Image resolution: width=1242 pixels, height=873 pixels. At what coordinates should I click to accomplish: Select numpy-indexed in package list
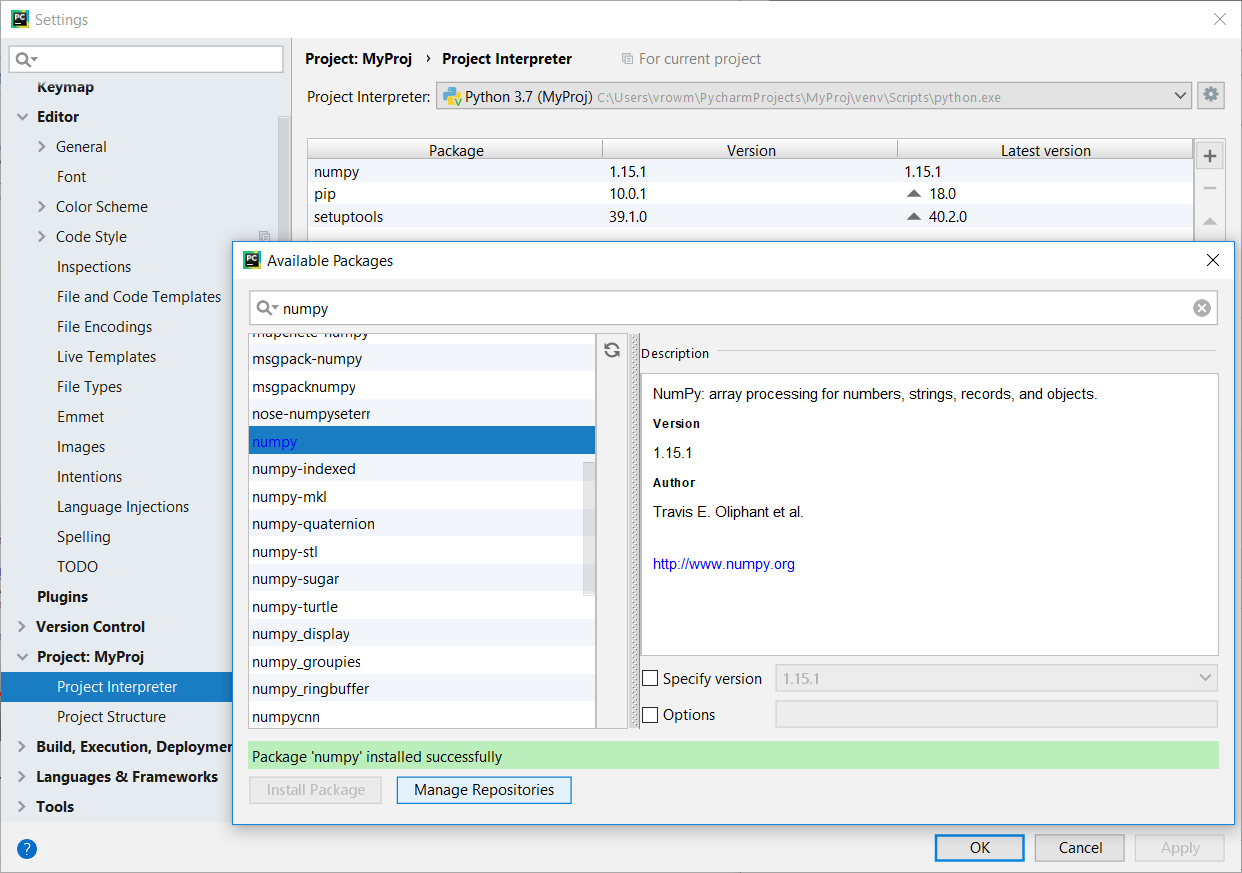pos(422,469)
